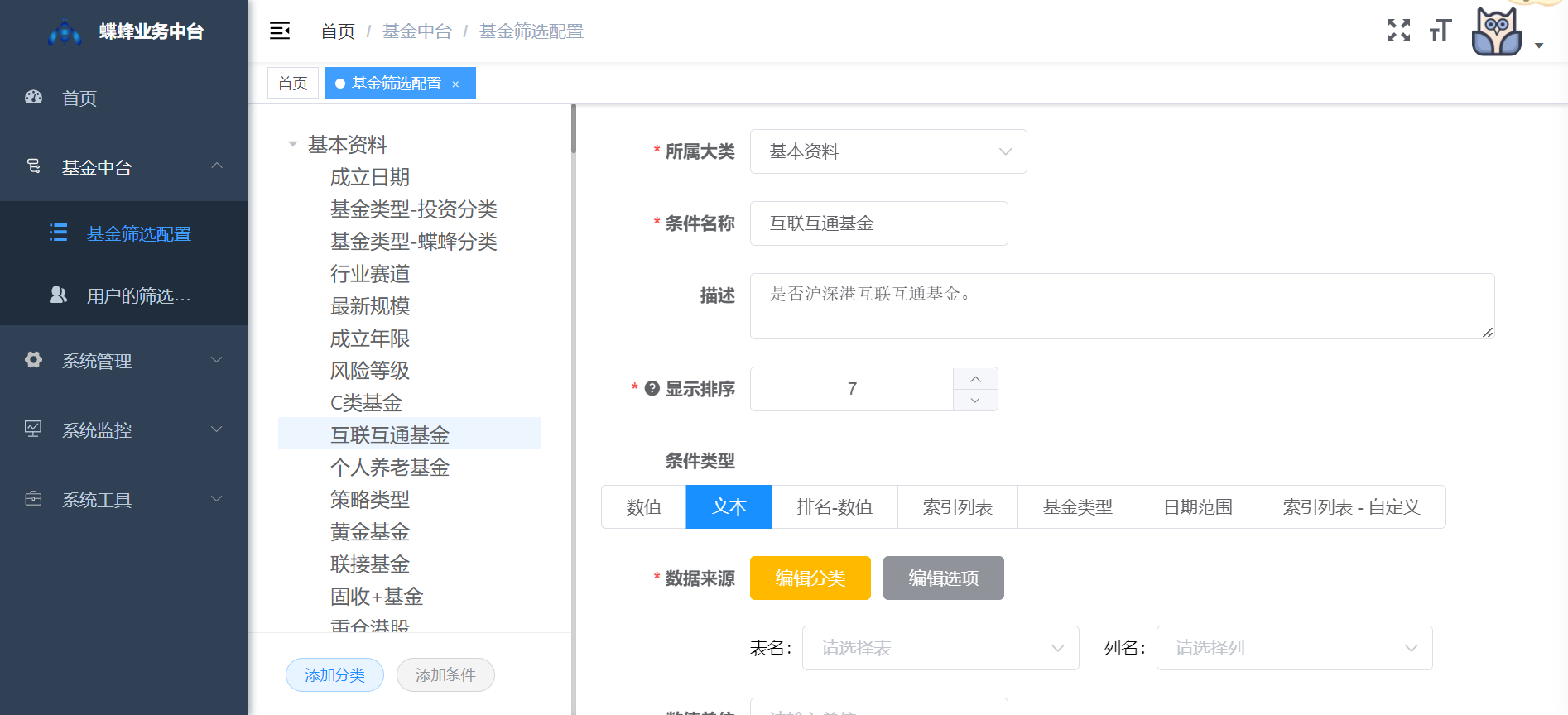Collapse the 基本资料 tree node
Screen dimensions: 1568x715
click(292, 144)
